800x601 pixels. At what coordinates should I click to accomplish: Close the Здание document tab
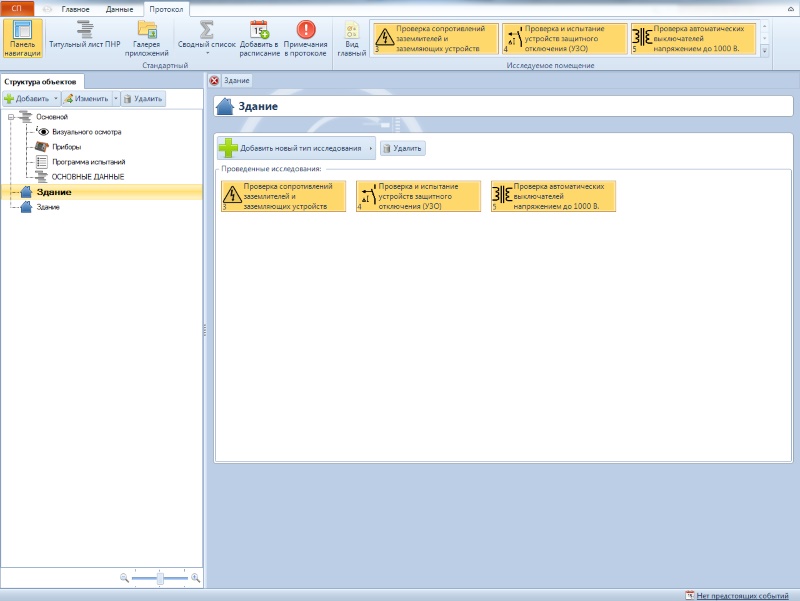pos(214,81)
